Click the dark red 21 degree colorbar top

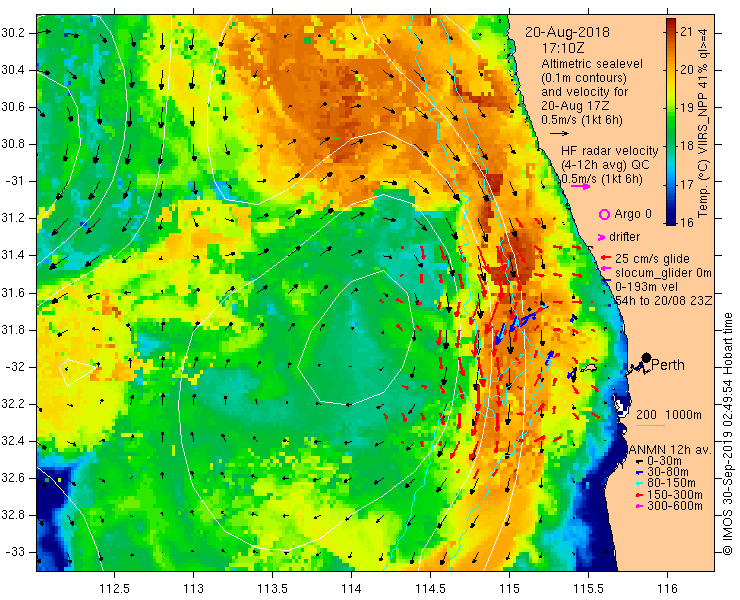[x=671, y=26]
